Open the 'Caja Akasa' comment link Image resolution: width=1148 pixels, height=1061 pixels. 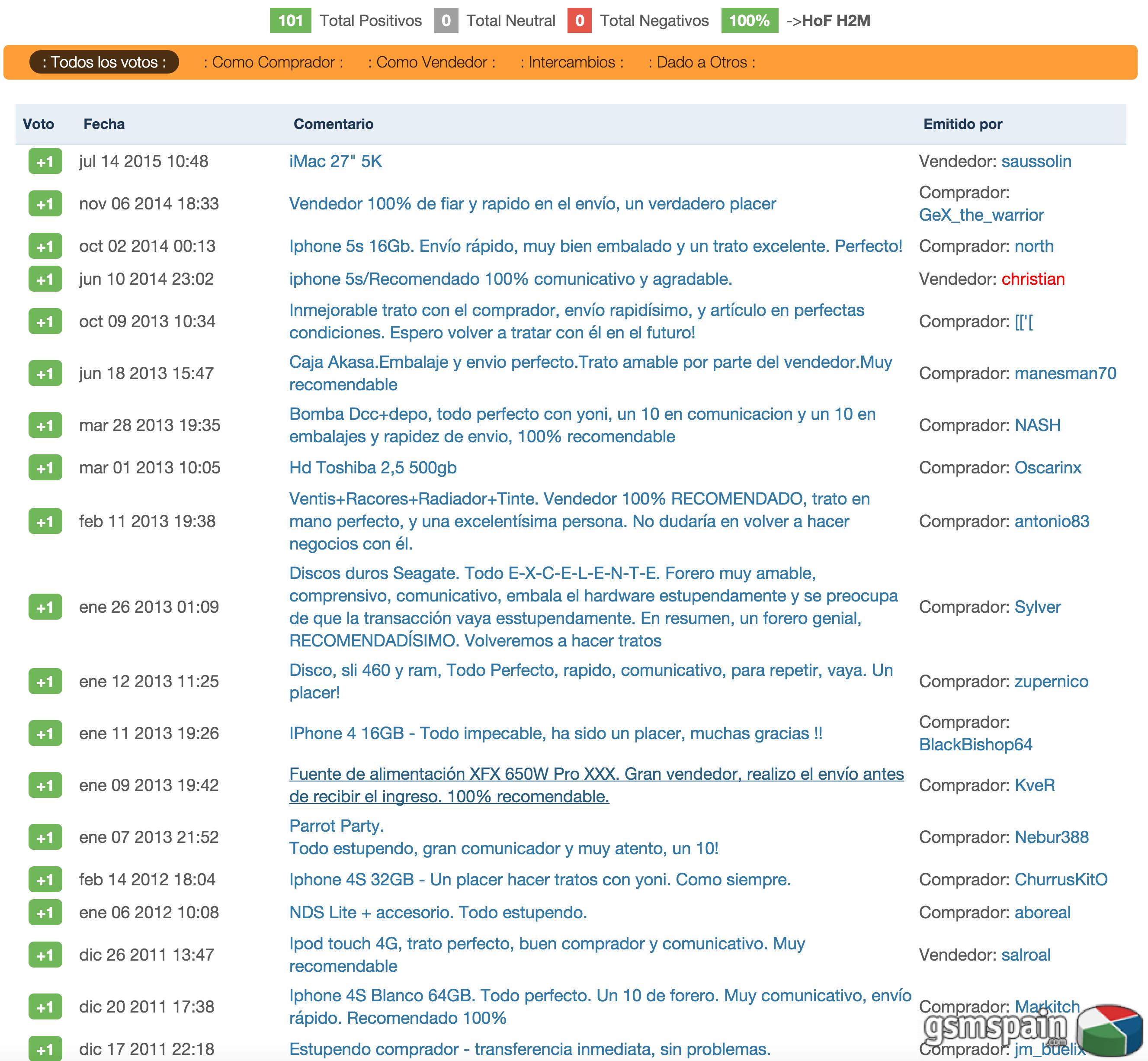(x=590, y=373)
